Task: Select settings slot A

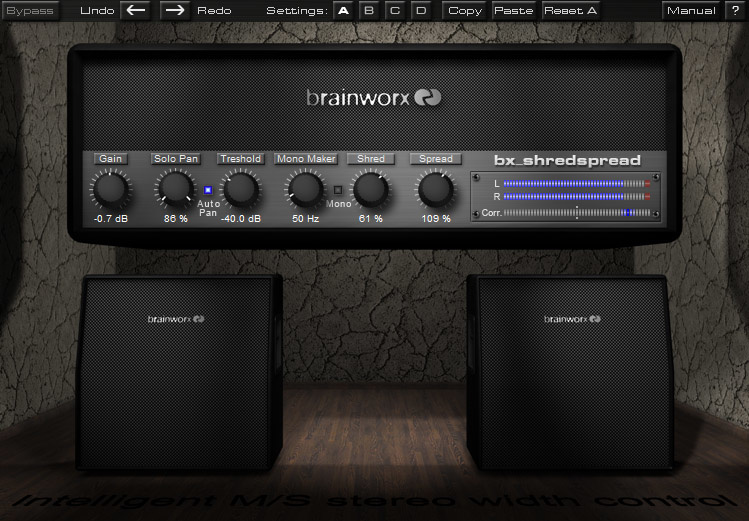Action: pyautogui.click(x=343, y=11)
